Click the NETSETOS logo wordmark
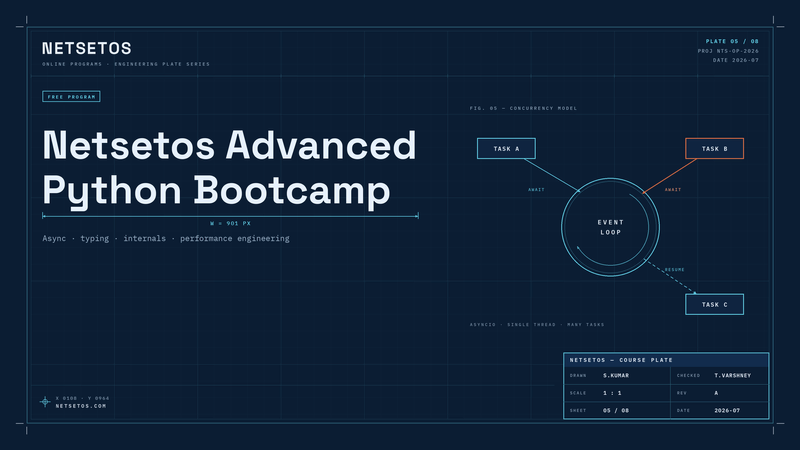800x450 pixels. coord(87,48)
